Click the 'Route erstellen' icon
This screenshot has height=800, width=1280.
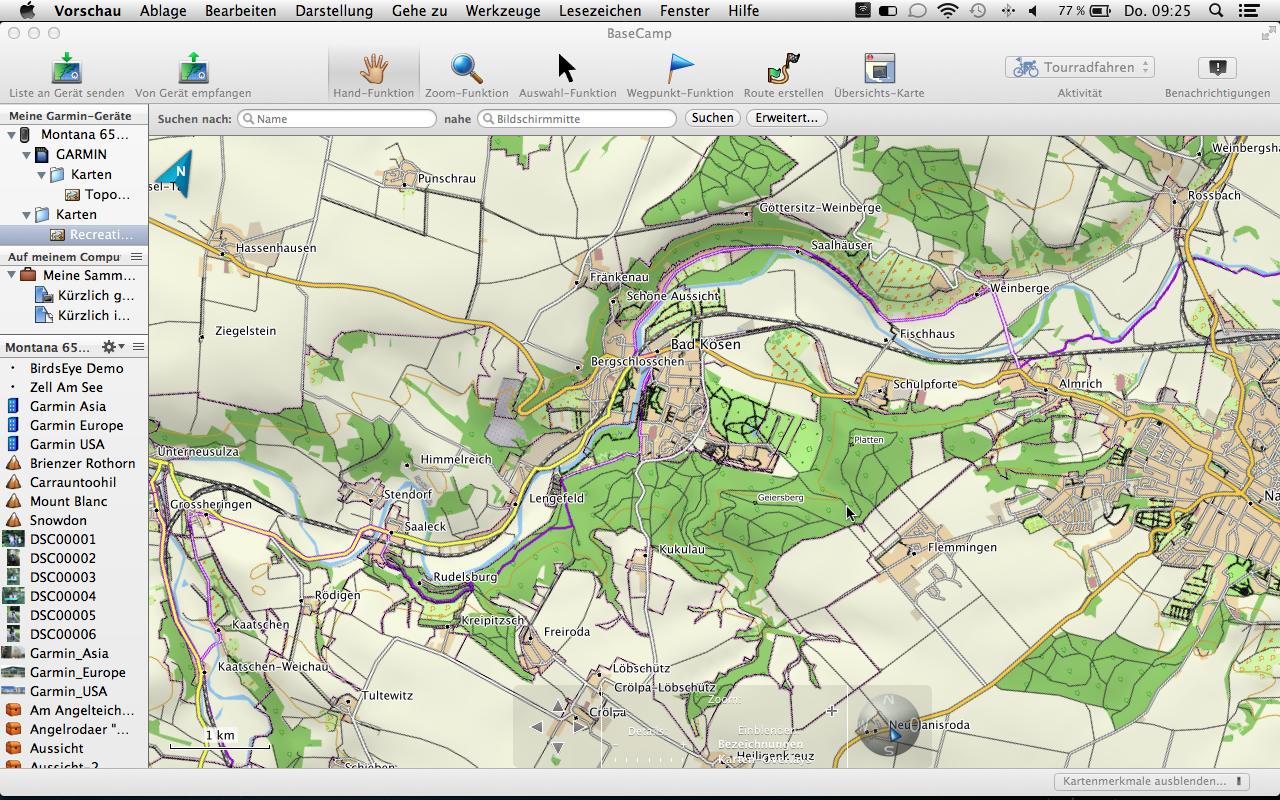point(783,68)
